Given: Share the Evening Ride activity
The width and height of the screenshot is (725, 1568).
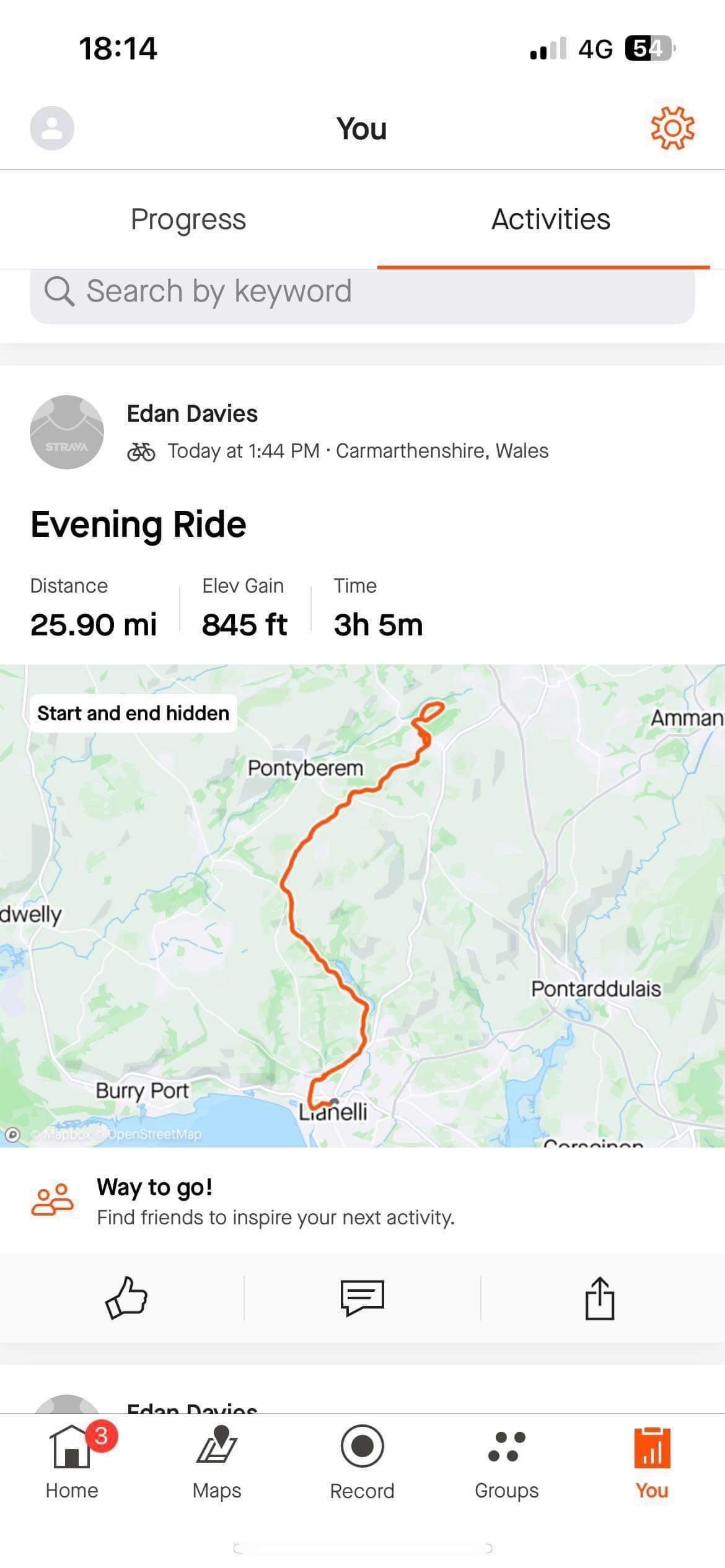Looking at the screenshot, I should pos(599,1297).
